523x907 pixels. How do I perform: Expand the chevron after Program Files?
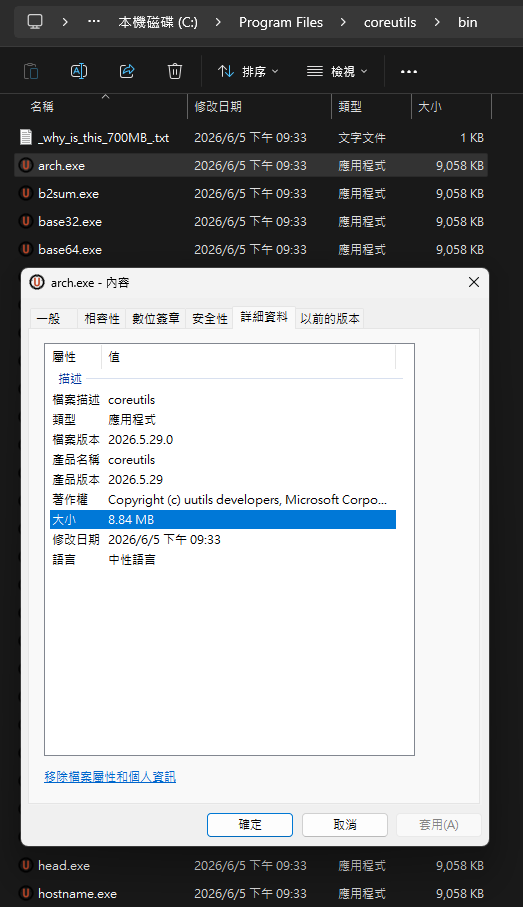coord(343,22)
